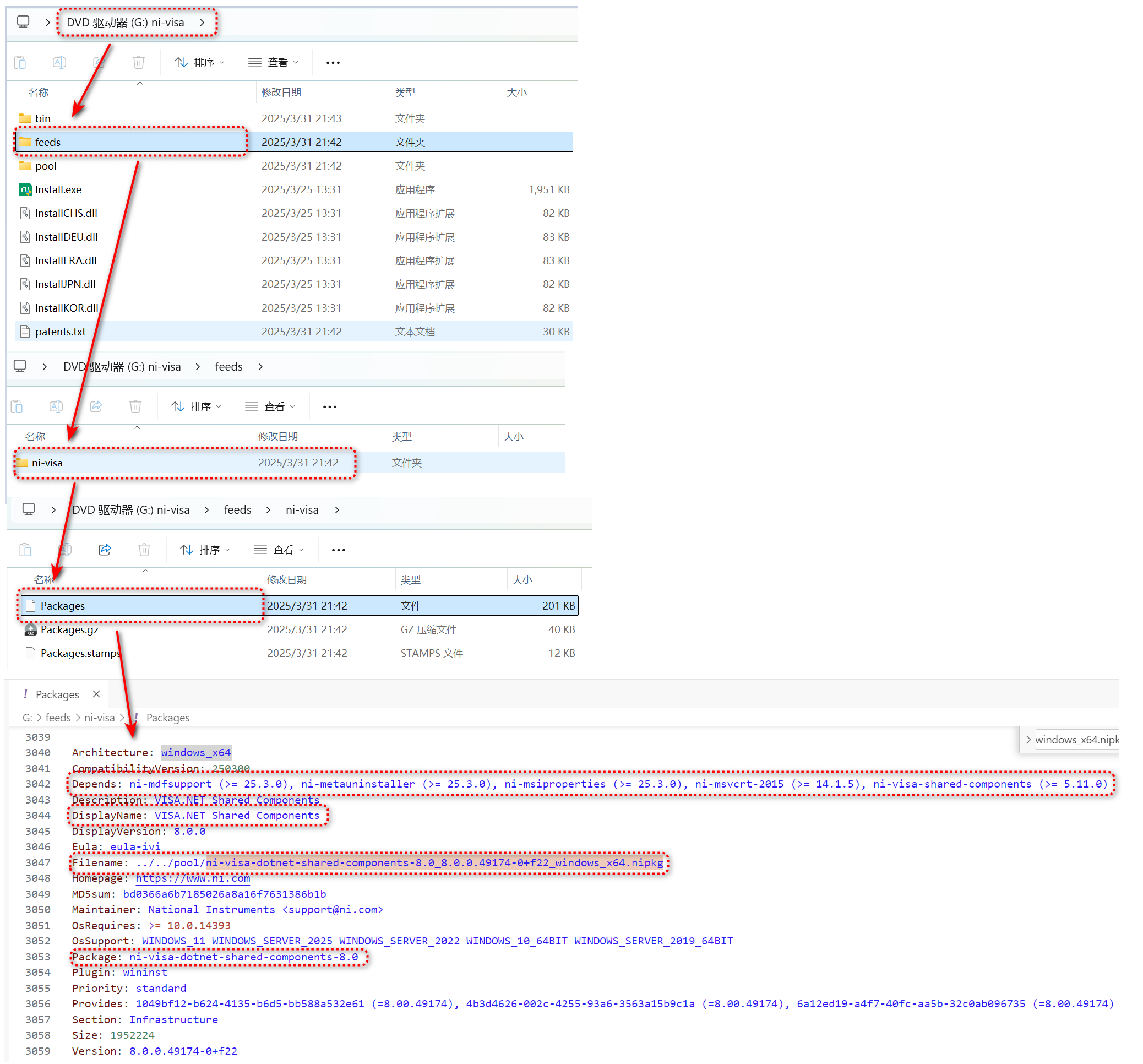Image resolution: width=1143 pixels, height=1064 pixels.
Task: Click the Version value 8.0.0.49174-0+f22
Action: (x=183, y=1051)
